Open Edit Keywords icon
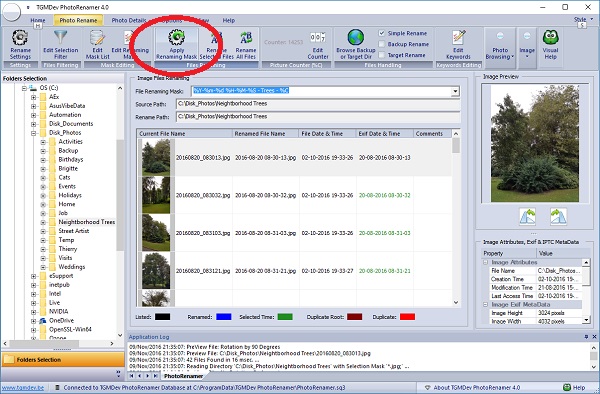 [458, 38]
